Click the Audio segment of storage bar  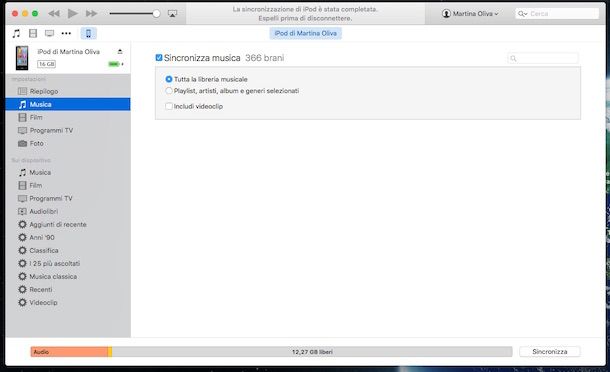pos(69,352)
